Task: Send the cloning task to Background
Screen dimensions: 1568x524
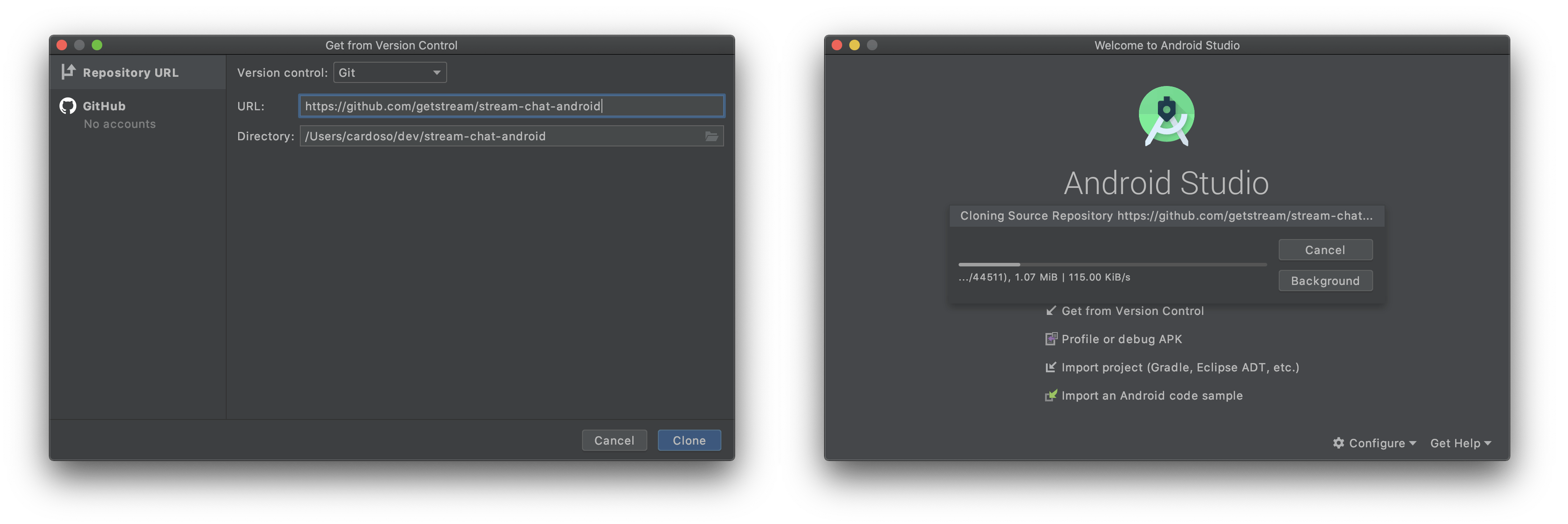Action: 1325,281
